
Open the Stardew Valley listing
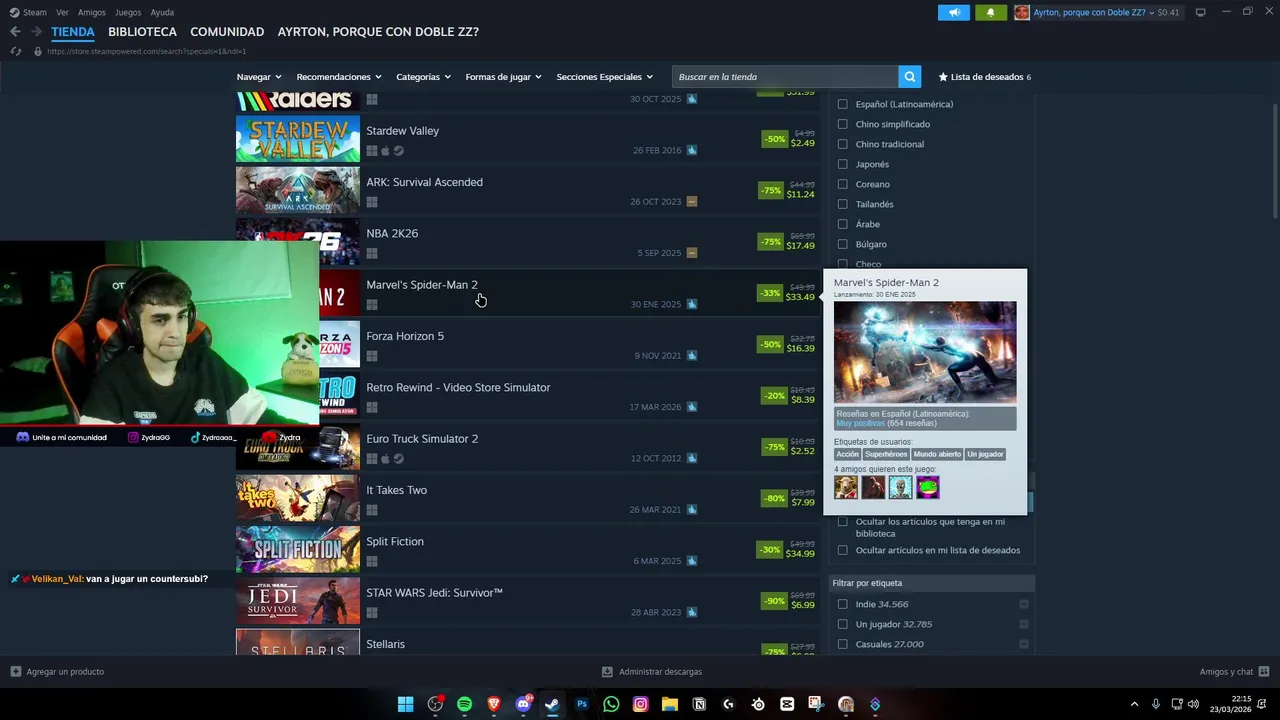click(x=528, y=139)
